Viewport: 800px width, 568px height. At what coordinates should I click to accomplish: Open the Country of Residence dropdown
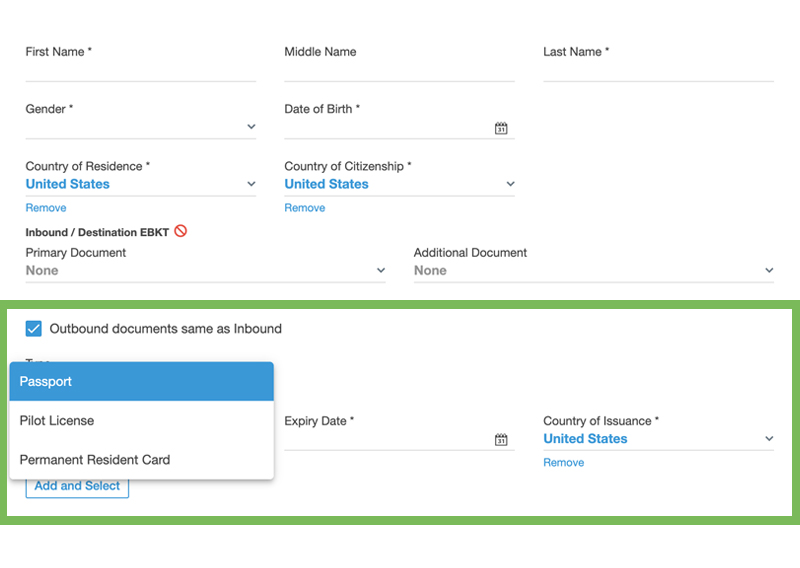[251, 185]
